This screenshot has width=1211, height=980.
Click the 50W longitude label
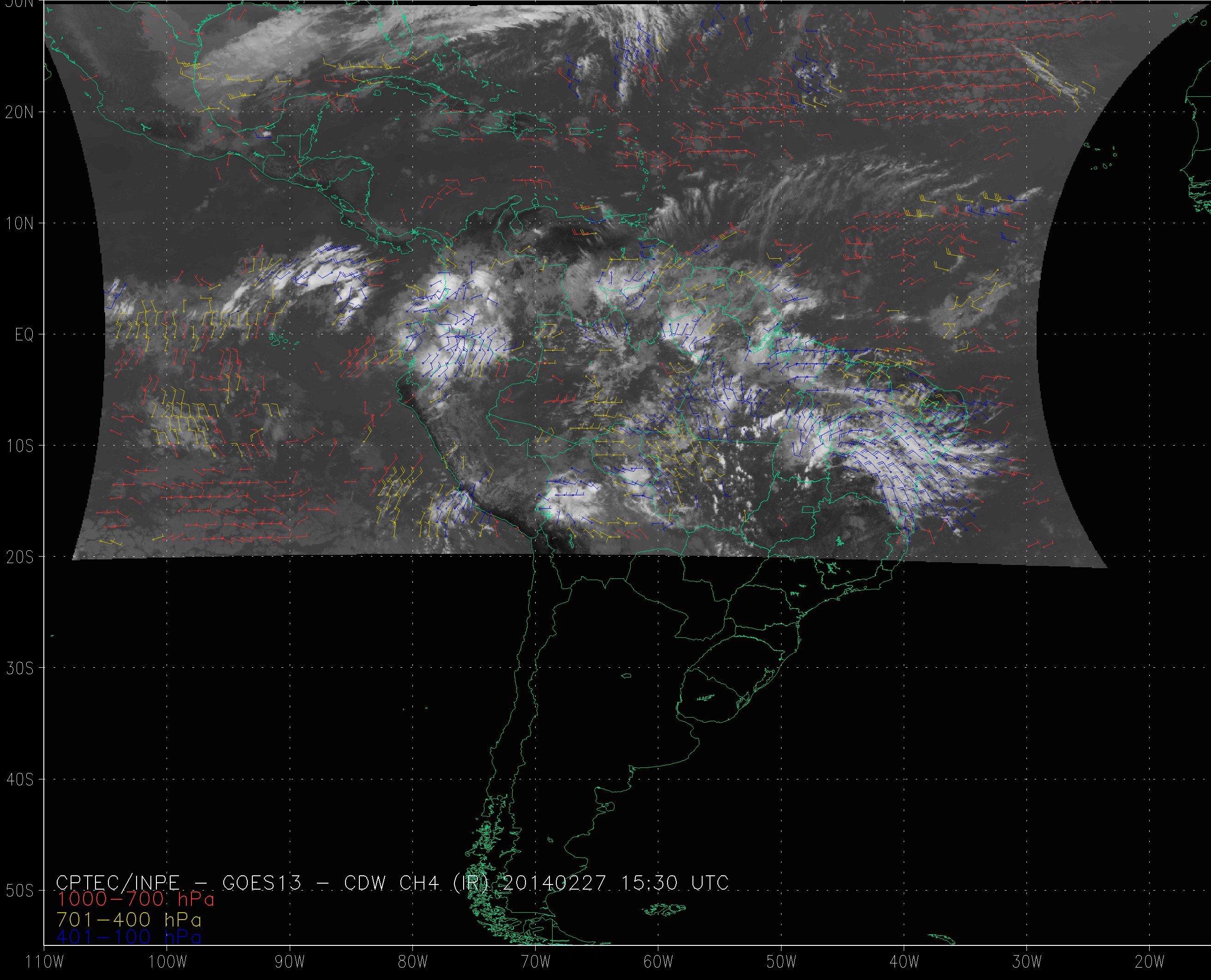pyautogui.click(x=781, y=962)
